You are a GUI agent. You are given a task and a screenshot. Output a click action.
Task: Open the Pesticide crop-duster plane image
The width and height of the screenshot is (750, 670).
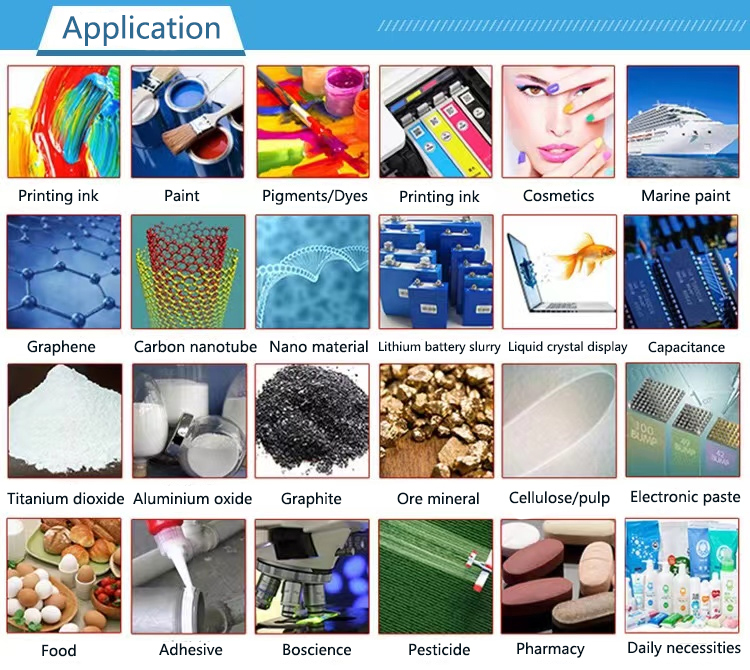pos(435,576)
